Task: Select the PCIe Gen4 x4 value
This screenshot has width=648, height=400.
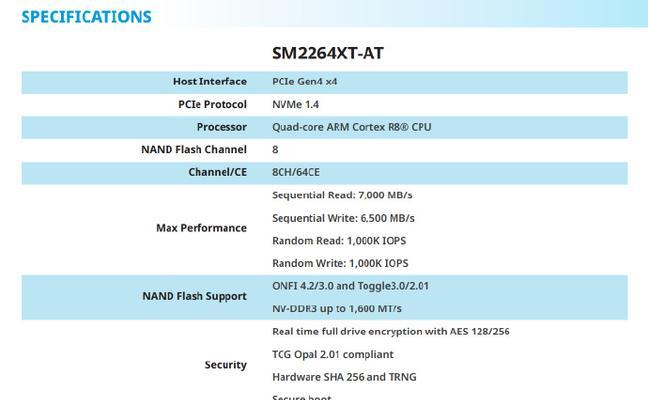Action: (305, 81)
